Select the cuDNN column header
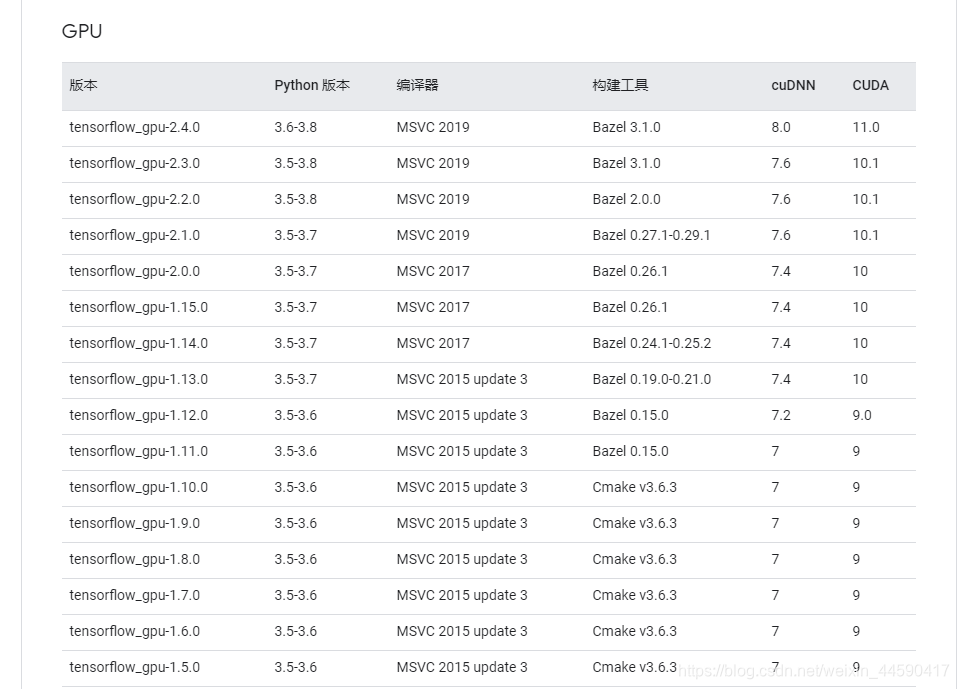Viewport: 959px width, 689px height. (x=793, y=85)
